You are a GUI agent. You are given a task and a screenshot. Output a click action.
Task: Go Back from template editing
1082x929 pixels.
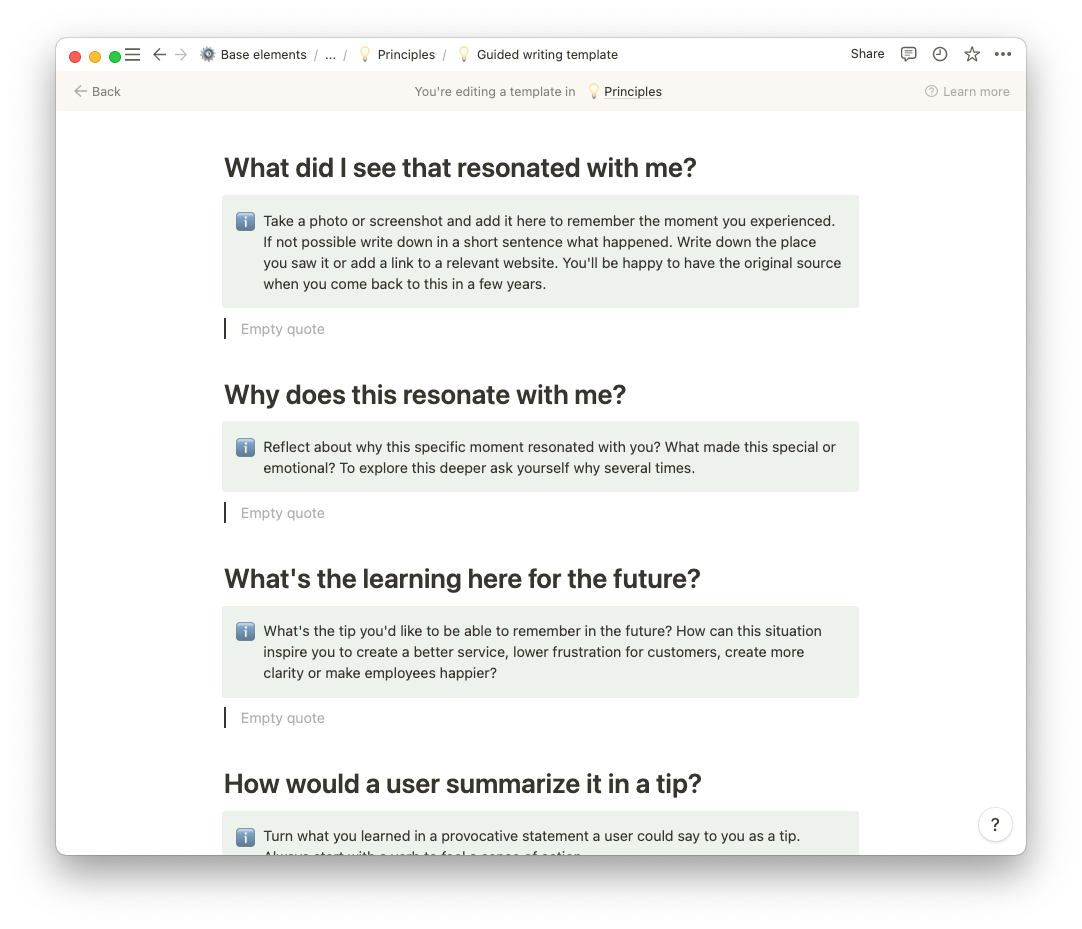coord(97,92)
